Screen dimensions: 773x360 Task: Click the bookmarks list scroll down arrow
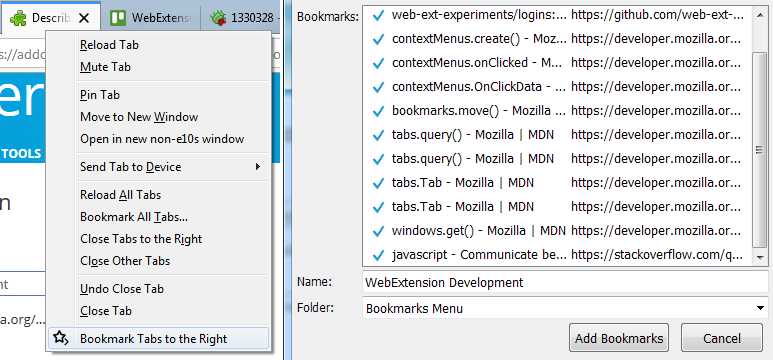click(760, 257)
